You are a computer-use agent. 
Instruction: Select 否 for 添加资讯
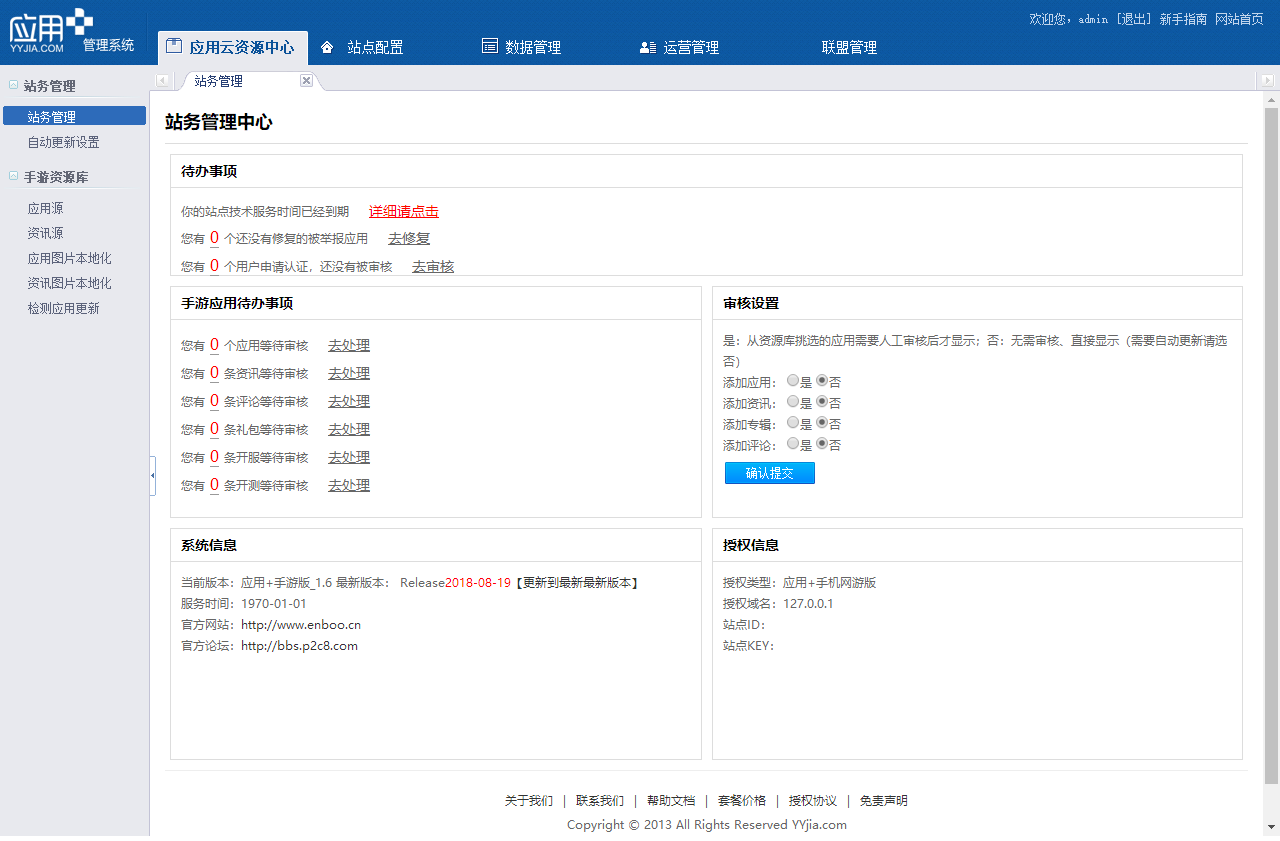(x=822, y=402)
